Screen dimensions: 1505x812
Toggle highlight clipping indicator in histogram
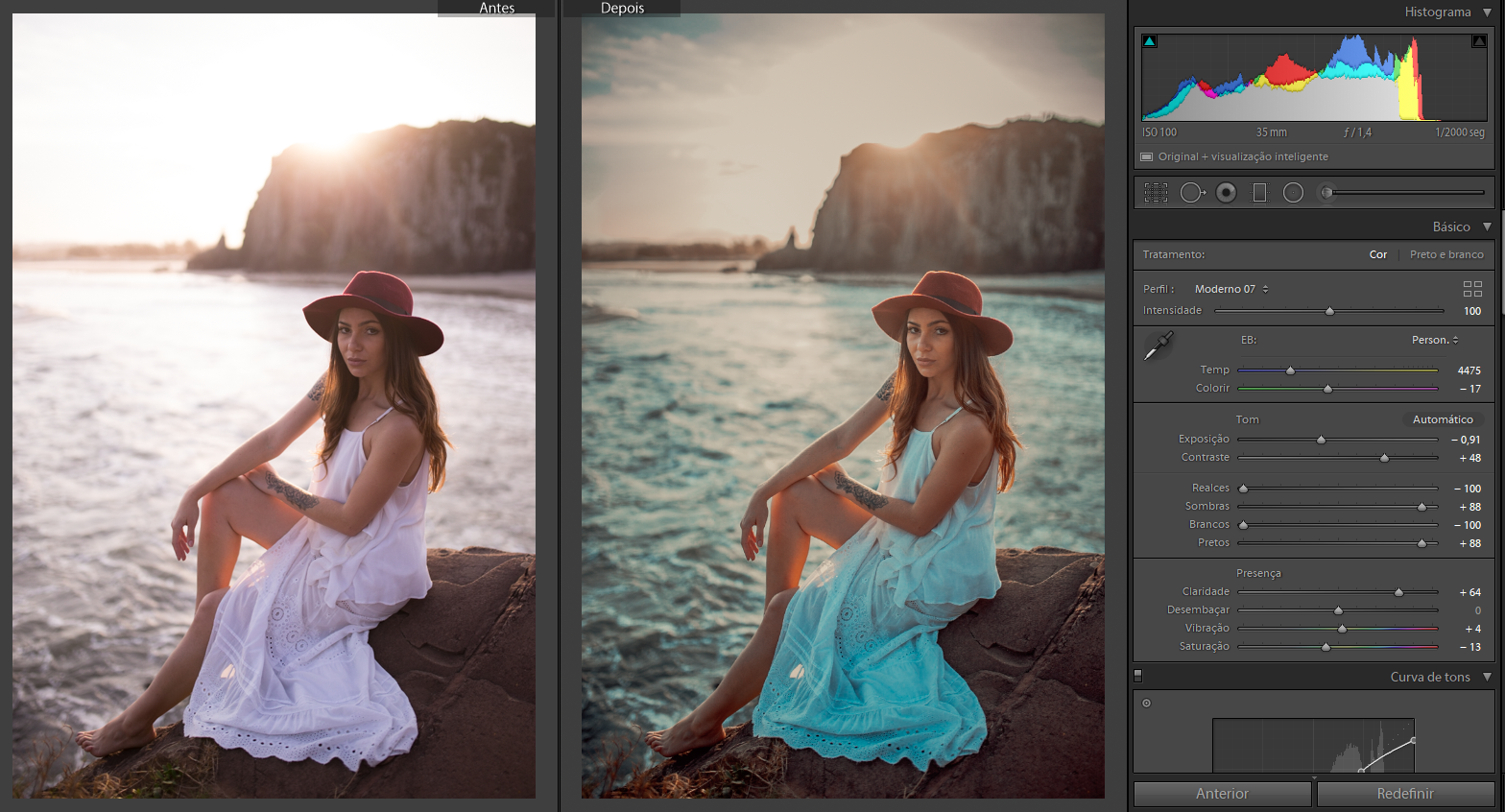pyautogui.click(x=1479, y=41)
